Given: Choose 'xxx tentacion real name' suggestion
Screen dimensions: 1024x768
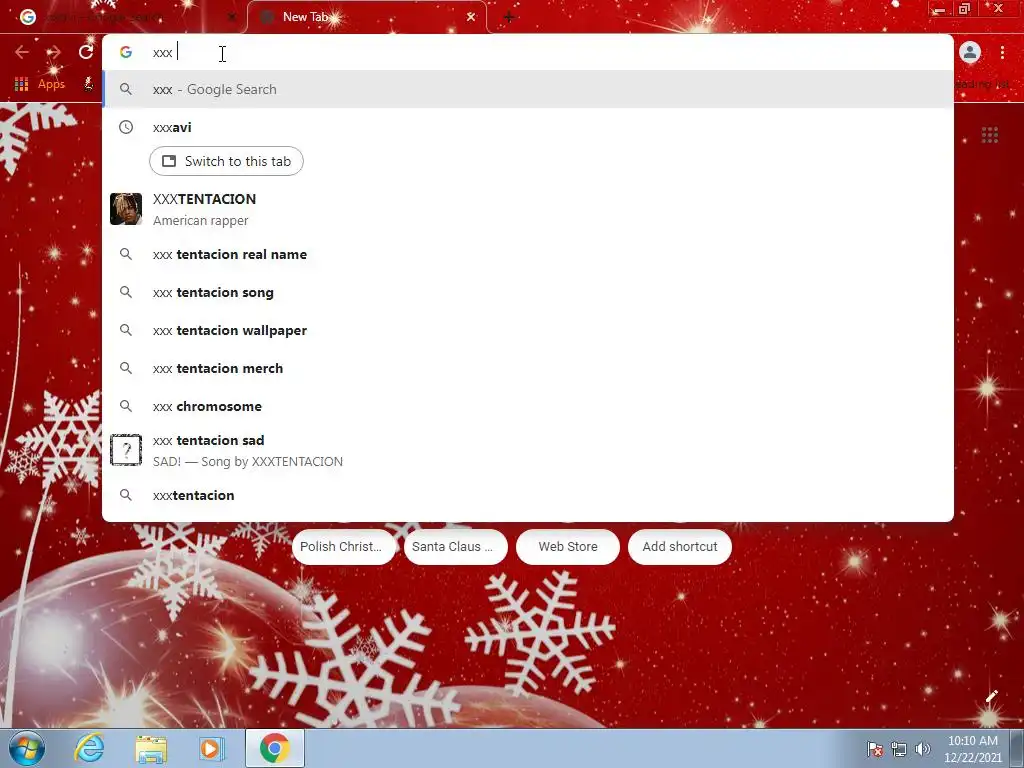Looking at the screenshot, I should [528, 254].
